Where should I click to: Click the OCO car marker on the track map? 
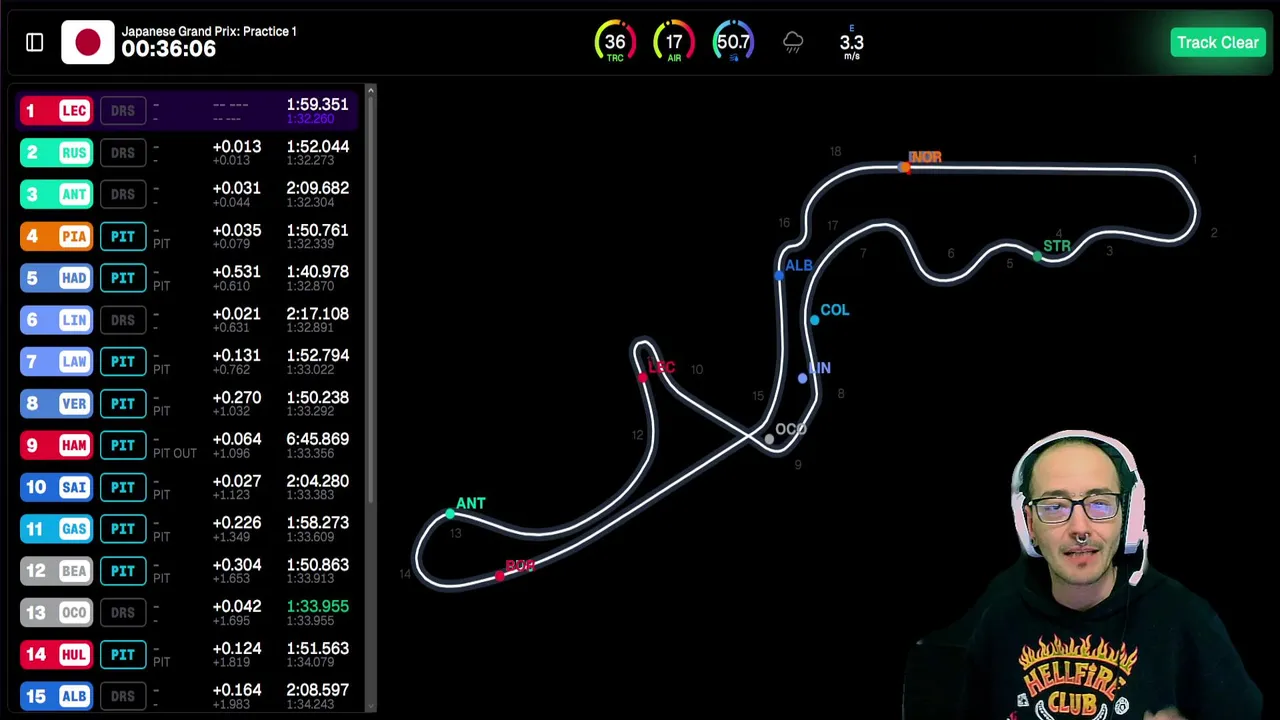(x=769, y=439)
